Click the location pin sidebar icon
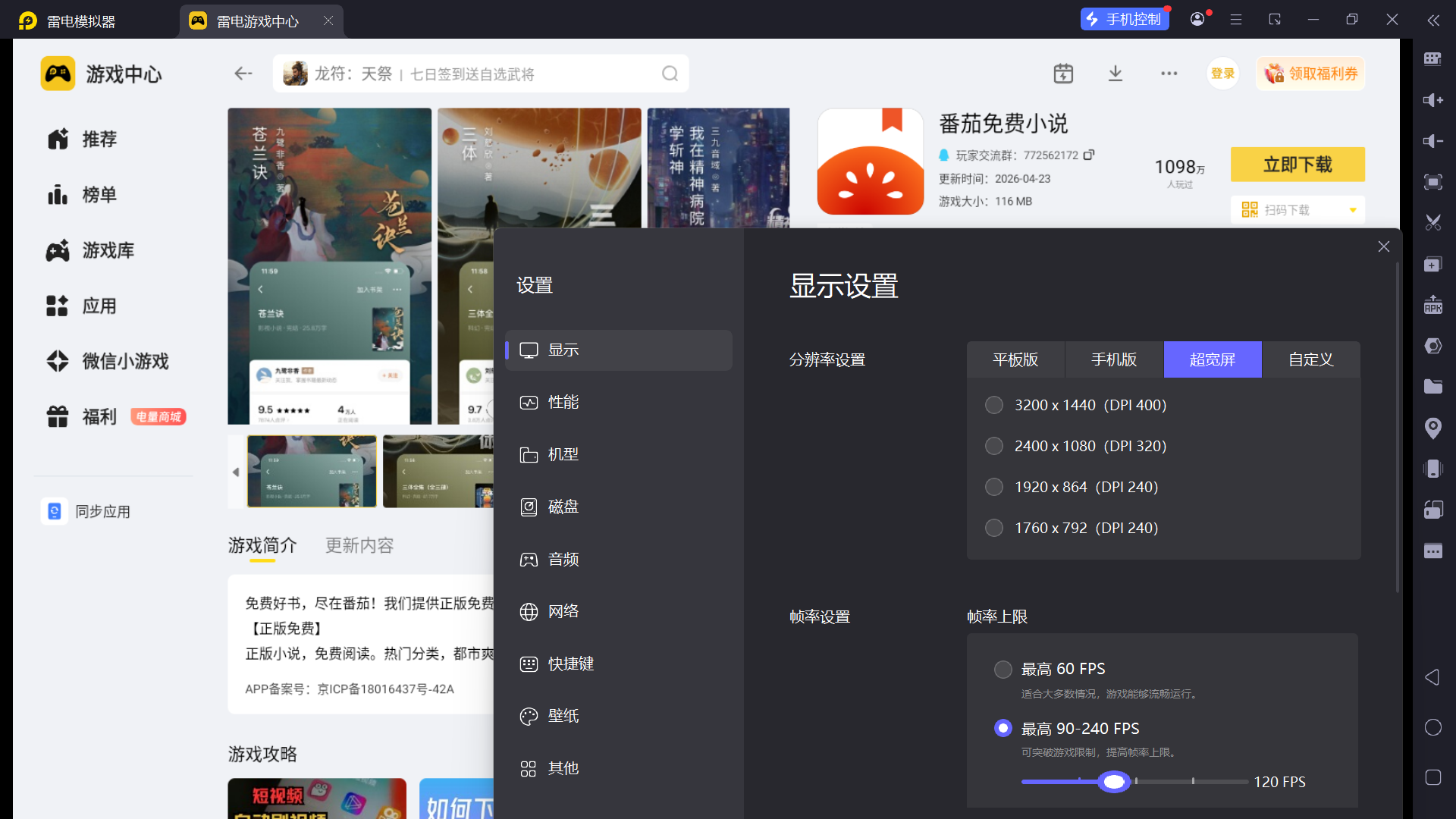 tap(1432, 428)
